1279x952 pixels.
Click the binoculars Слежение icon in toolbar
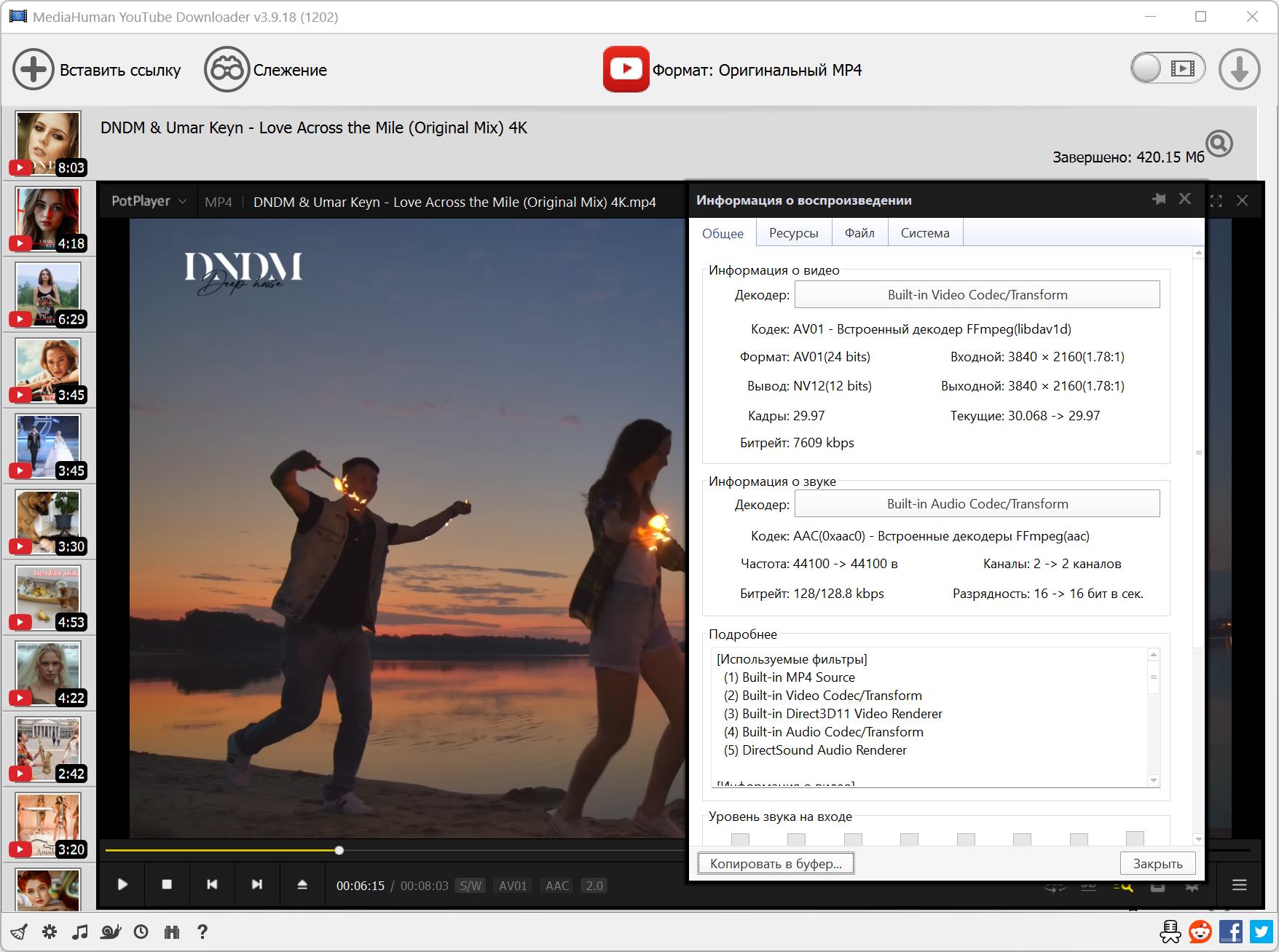[x=227, y=70]
